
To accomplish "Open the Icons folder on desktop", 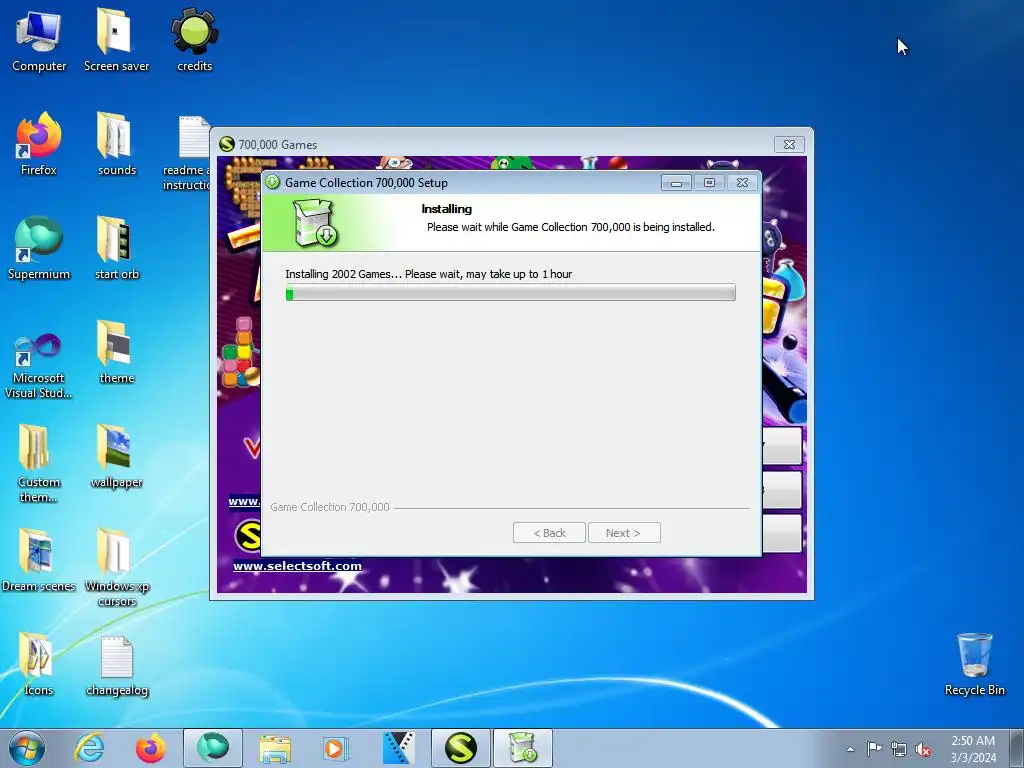I will (39, 664).
